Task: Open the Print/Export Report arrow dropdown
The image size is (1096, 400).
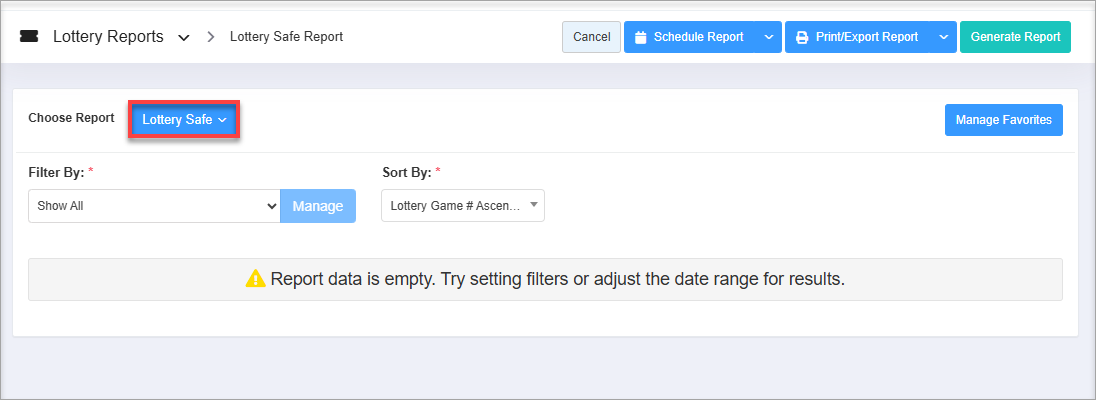Action: tap(943, 37)
